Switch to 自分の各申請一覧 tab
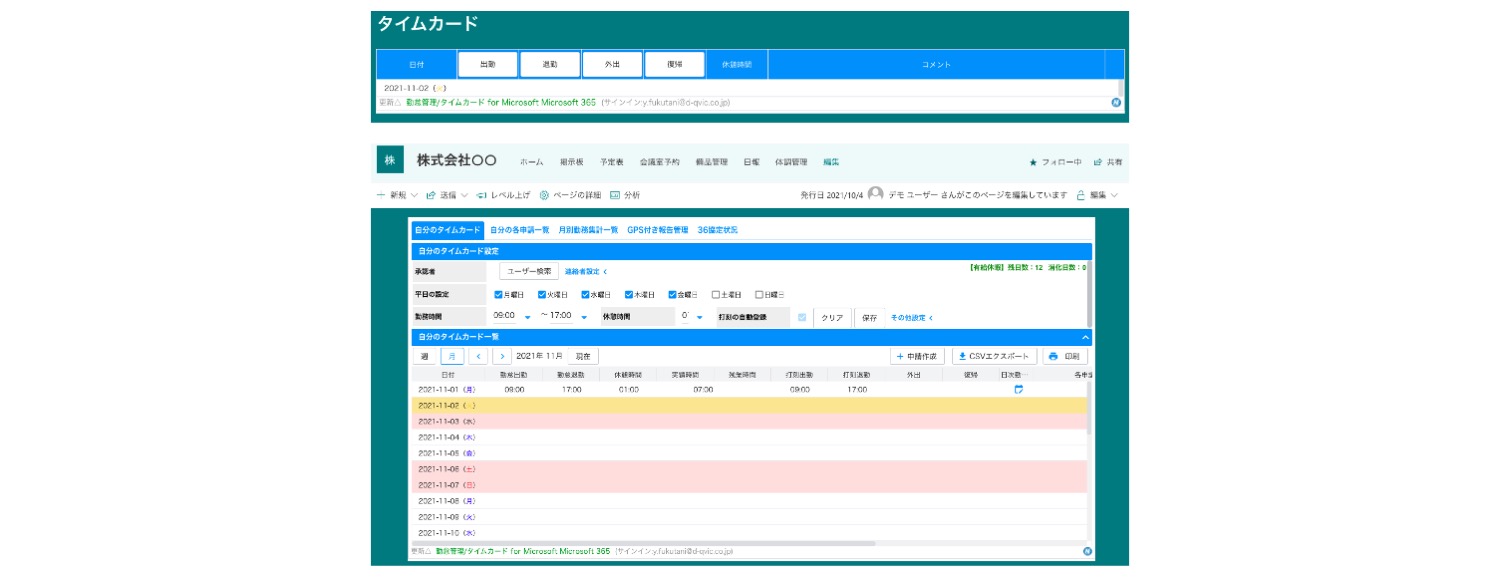The height and width of the screenshot is (584, 1500). (520, 230)
